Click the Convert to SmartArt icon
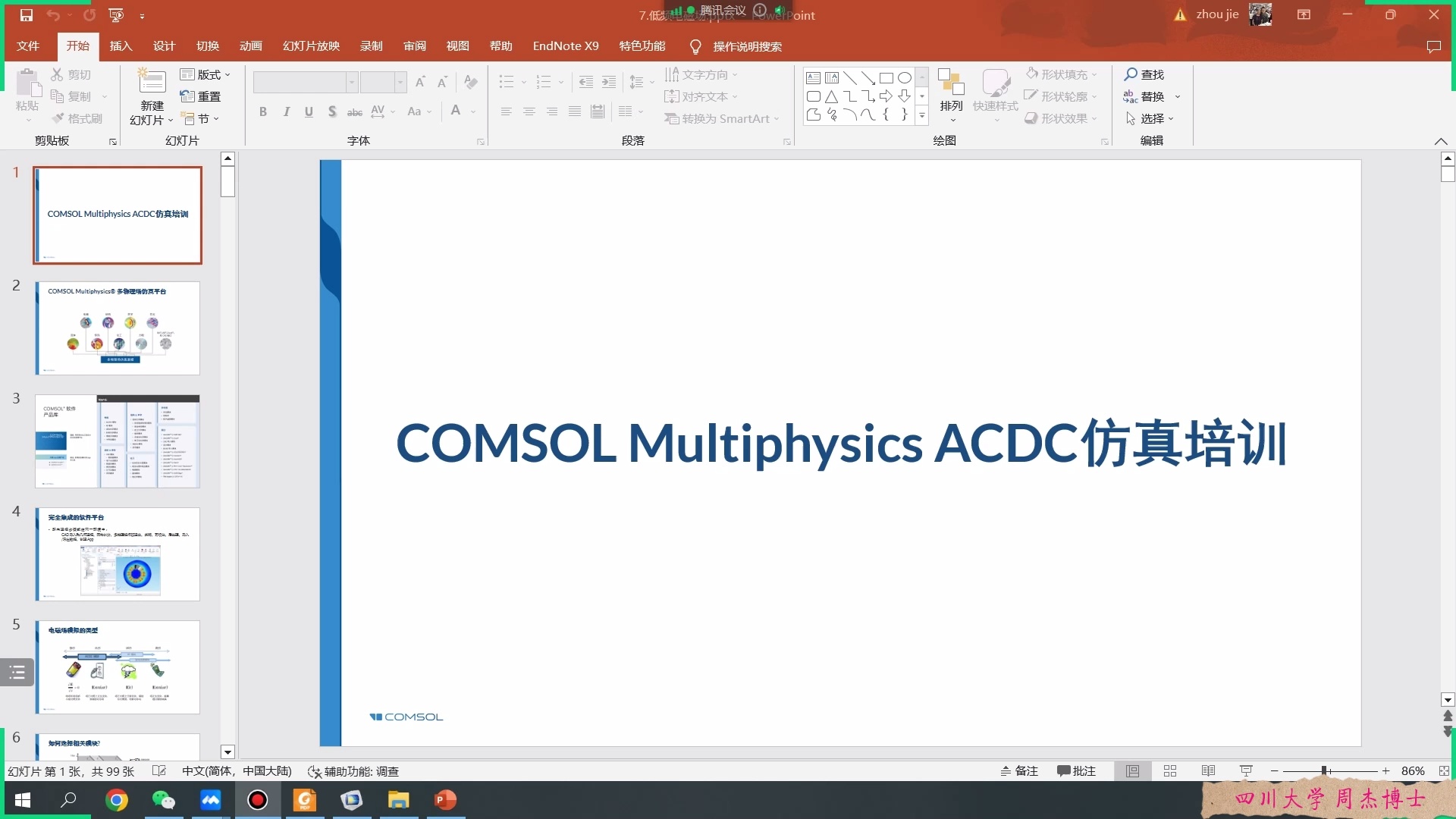Screen dimensions: 1456x819 click(672, 118)
